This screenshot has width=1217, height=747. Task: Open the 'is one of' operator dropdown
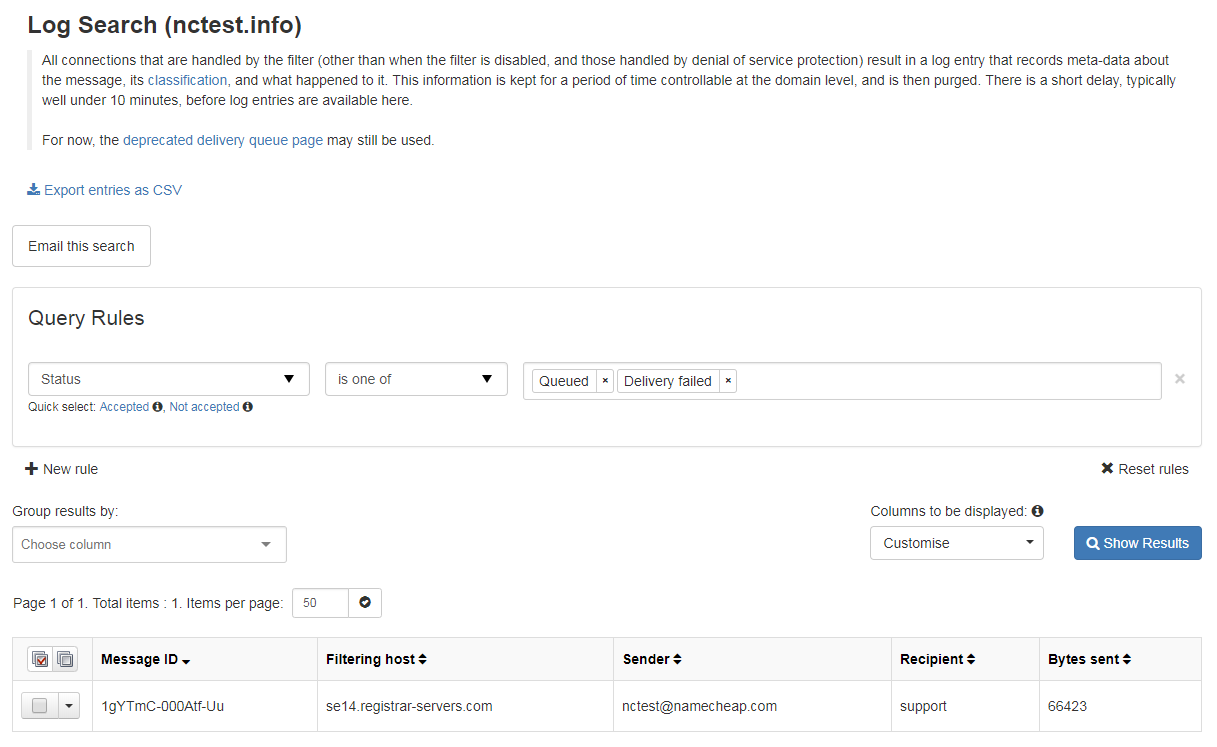pos(416,379)
